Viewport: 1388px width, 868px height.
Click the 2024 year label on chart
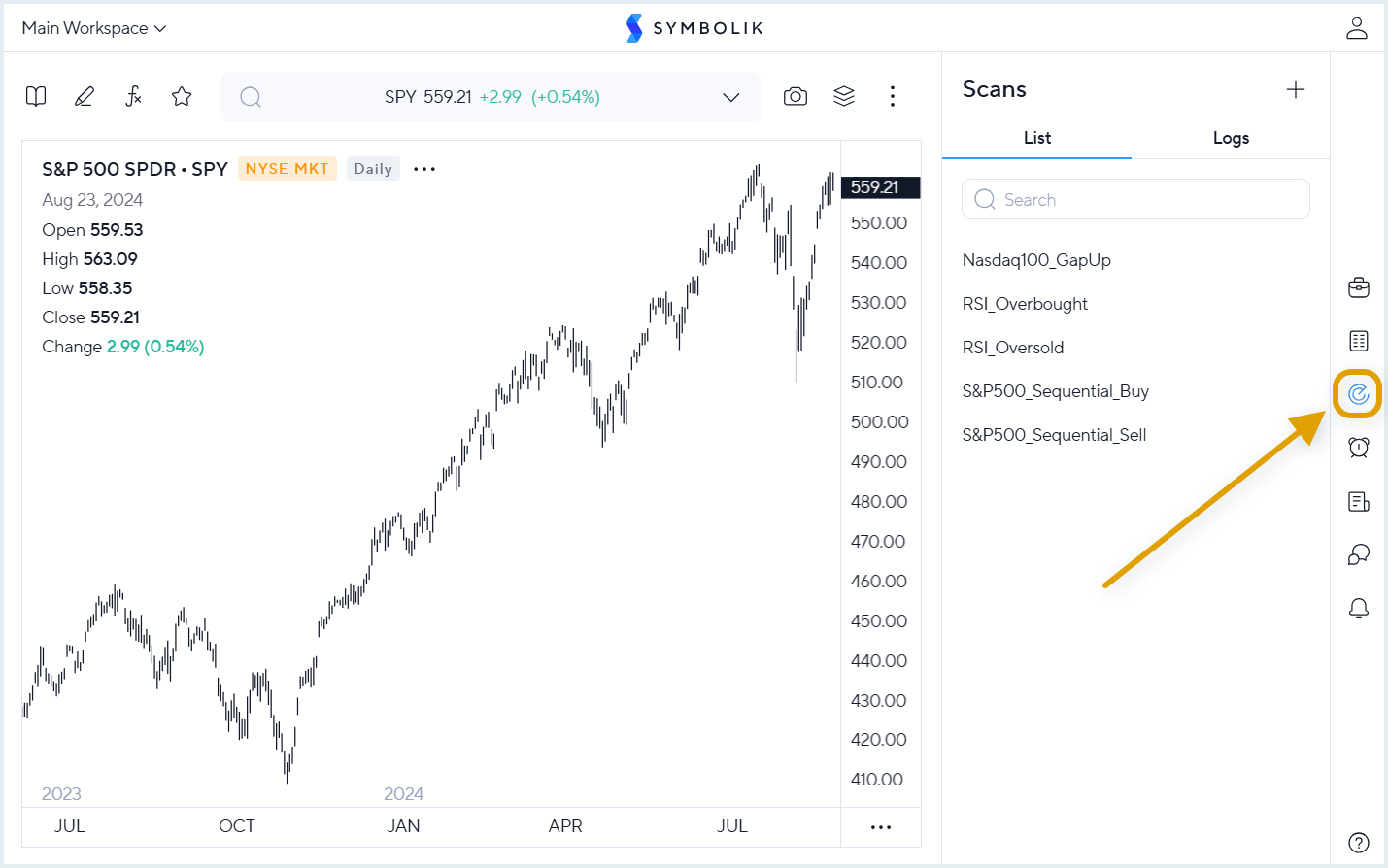tap(403, 794)
